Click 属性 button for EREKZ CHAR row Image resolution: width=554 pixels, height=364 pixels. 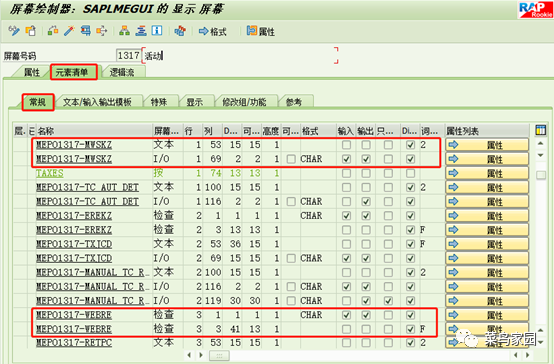pos(487,216)
